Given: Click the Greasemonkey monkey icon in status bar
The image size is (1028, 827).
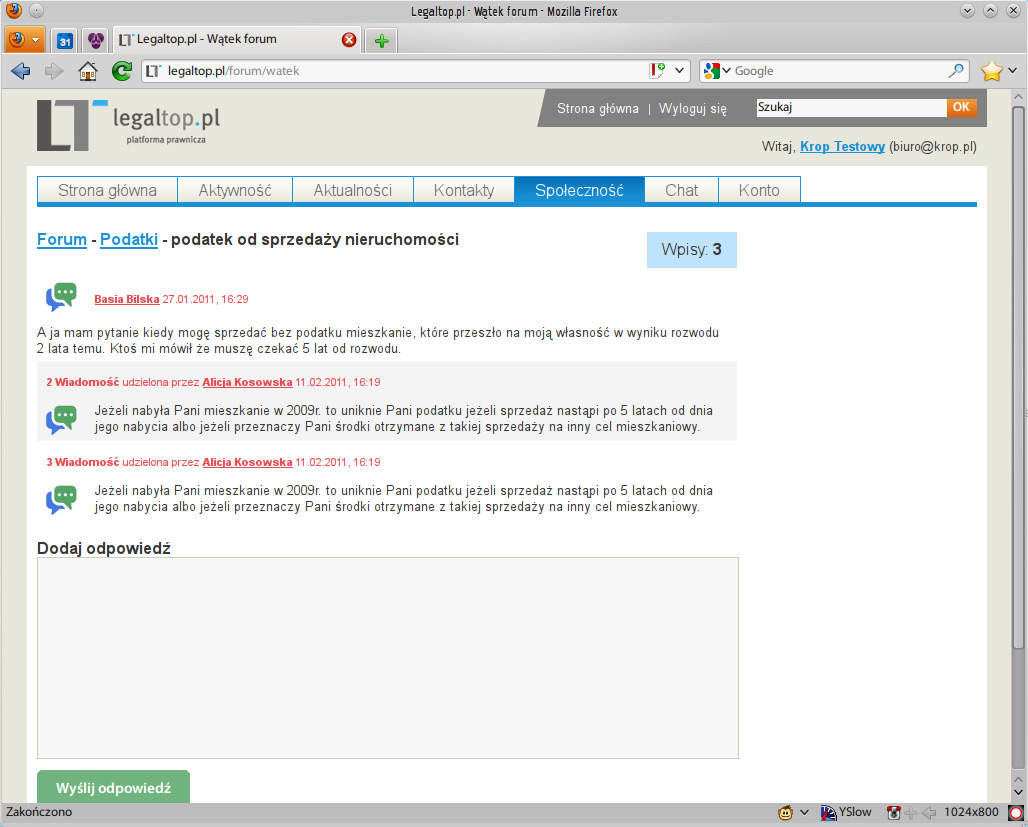Looking at the screenshot, I should click(x=786, y=812).
